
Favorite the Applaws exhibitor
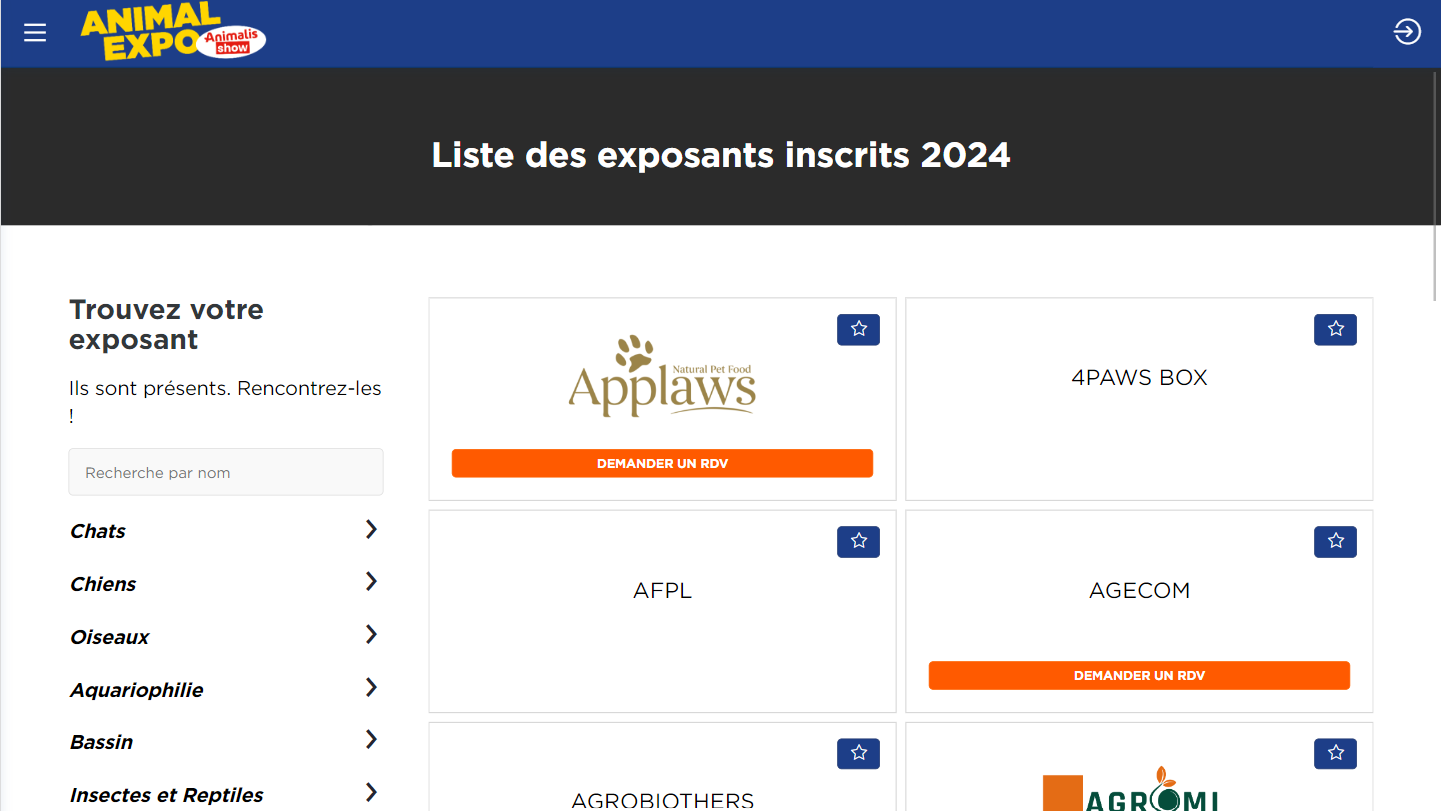coord(858,329)
